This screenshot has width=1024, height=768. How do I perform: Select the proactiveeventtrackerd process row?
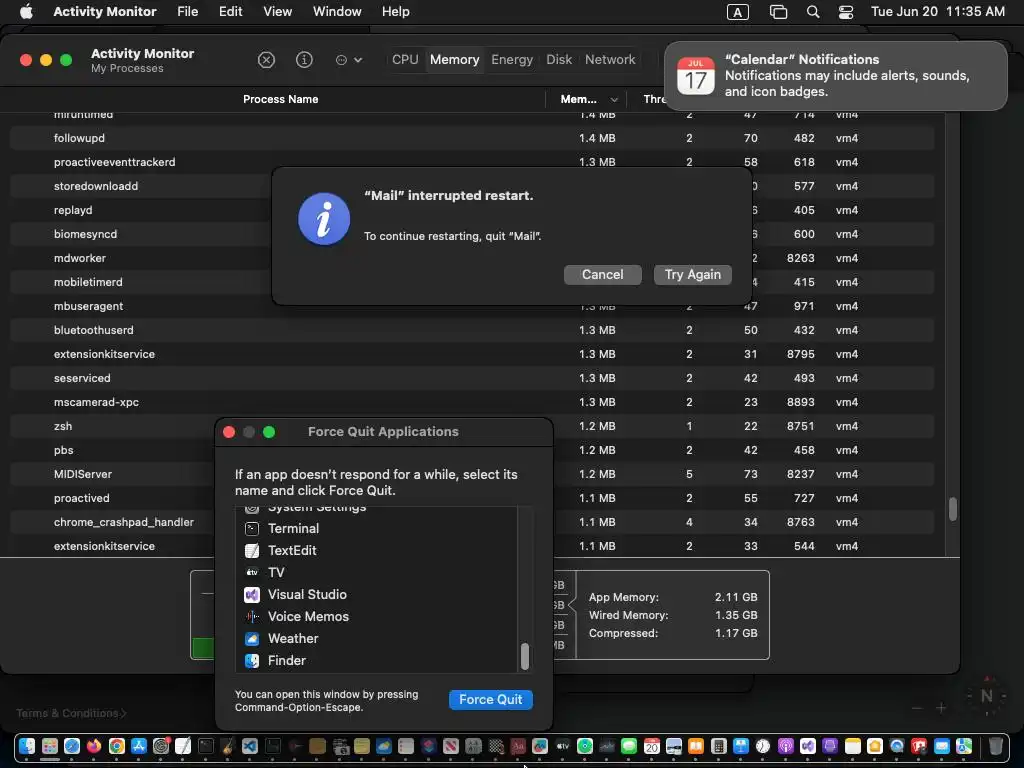[x=472, y=162]
